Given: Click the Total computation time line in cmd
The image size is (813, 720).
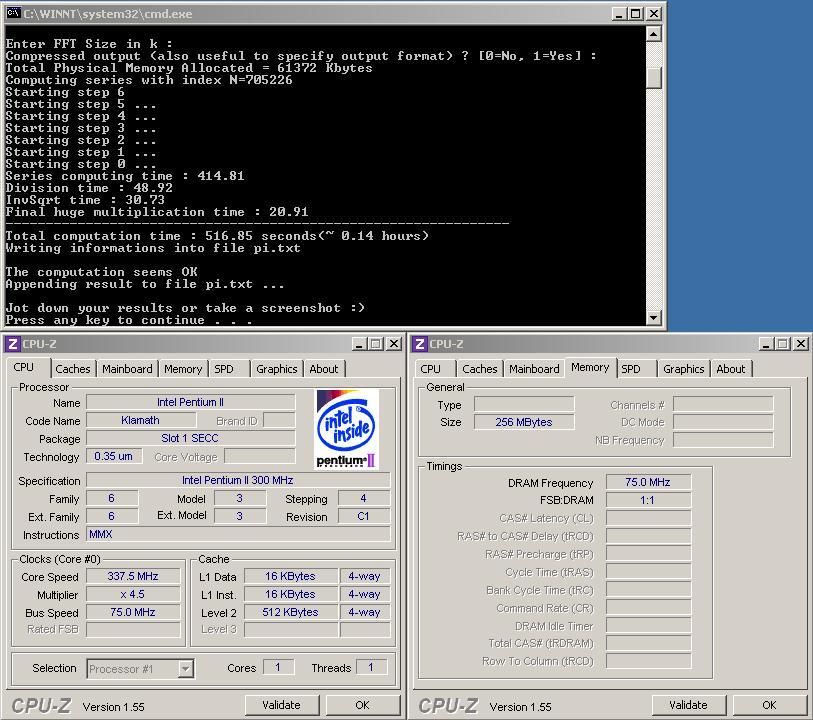Looking at the screenshot, I should click(217, 236).
